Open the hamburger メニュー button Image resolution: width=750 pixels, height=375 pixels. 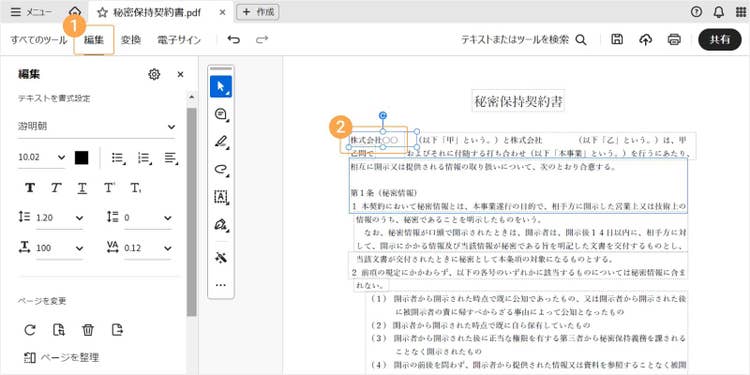[32, 12]
